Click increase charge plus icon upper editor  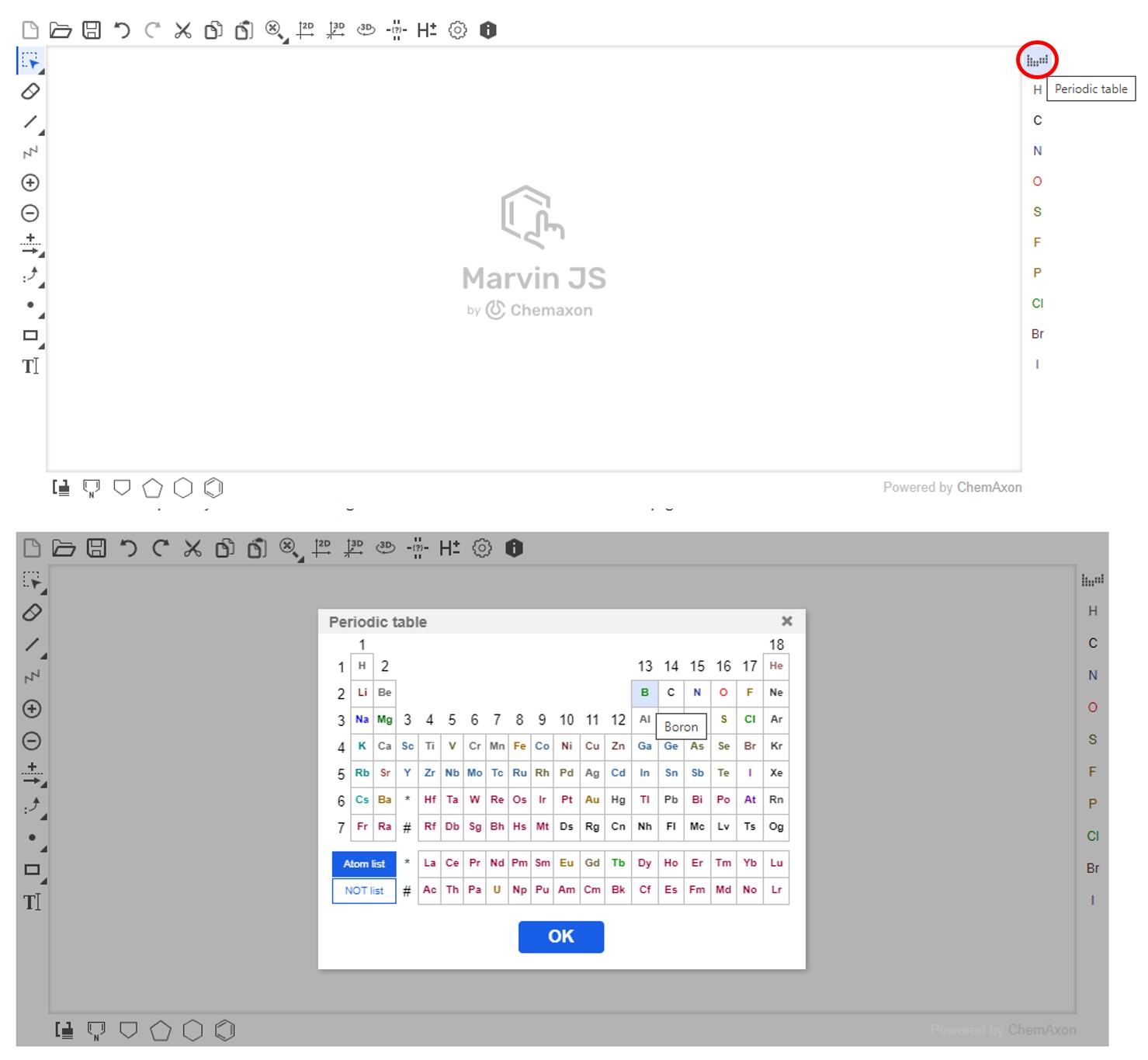[30, 182]
